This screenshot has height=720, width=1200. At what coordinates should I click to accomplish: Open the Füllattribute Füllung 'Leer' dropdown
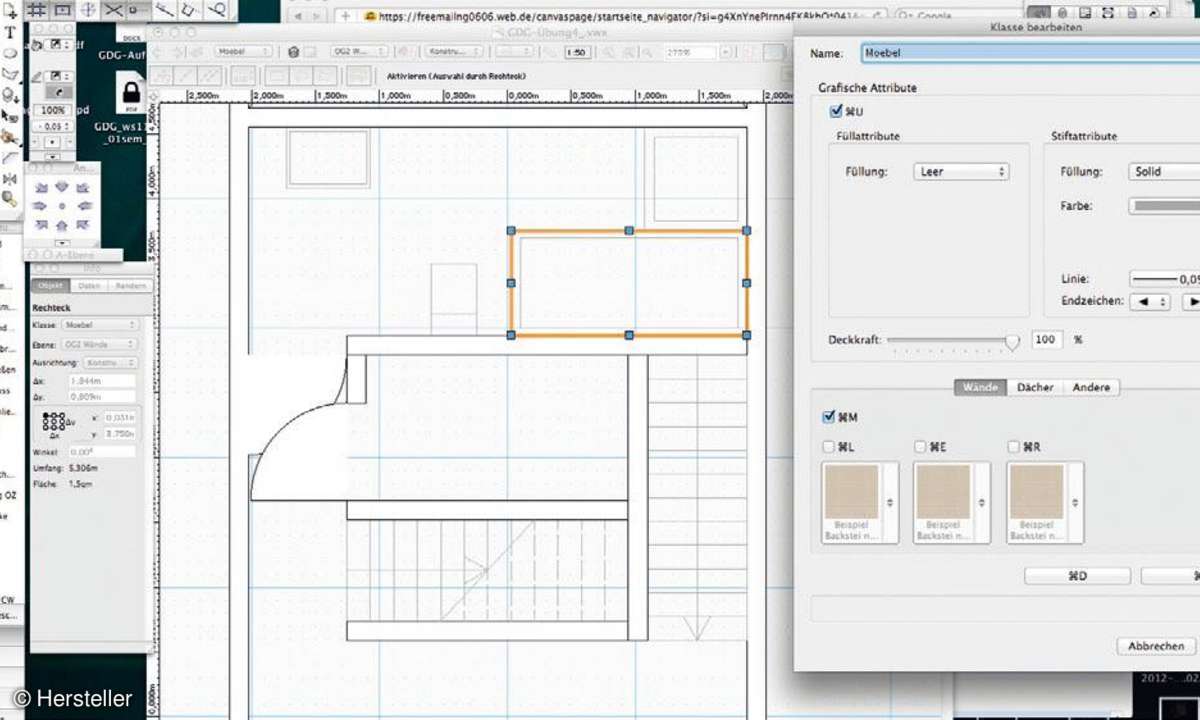pos(960,172)
